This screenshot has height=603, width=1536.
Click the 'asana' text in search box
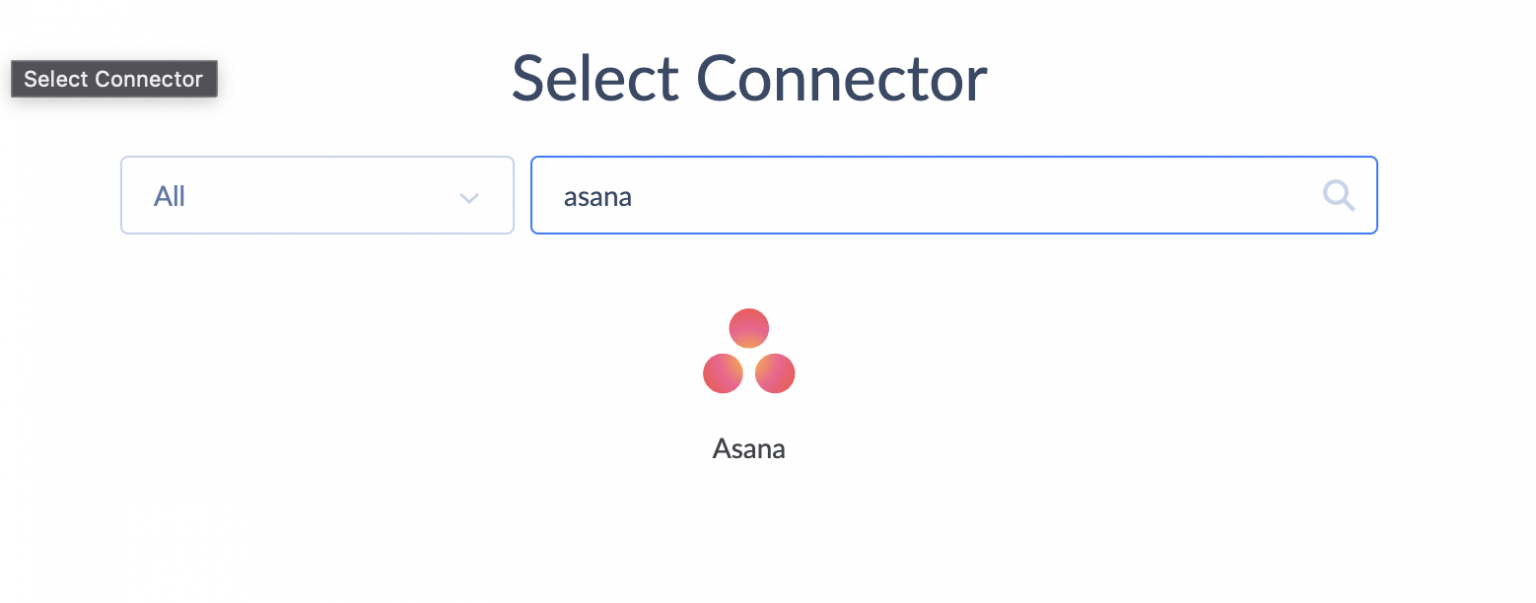coord(597,197)
